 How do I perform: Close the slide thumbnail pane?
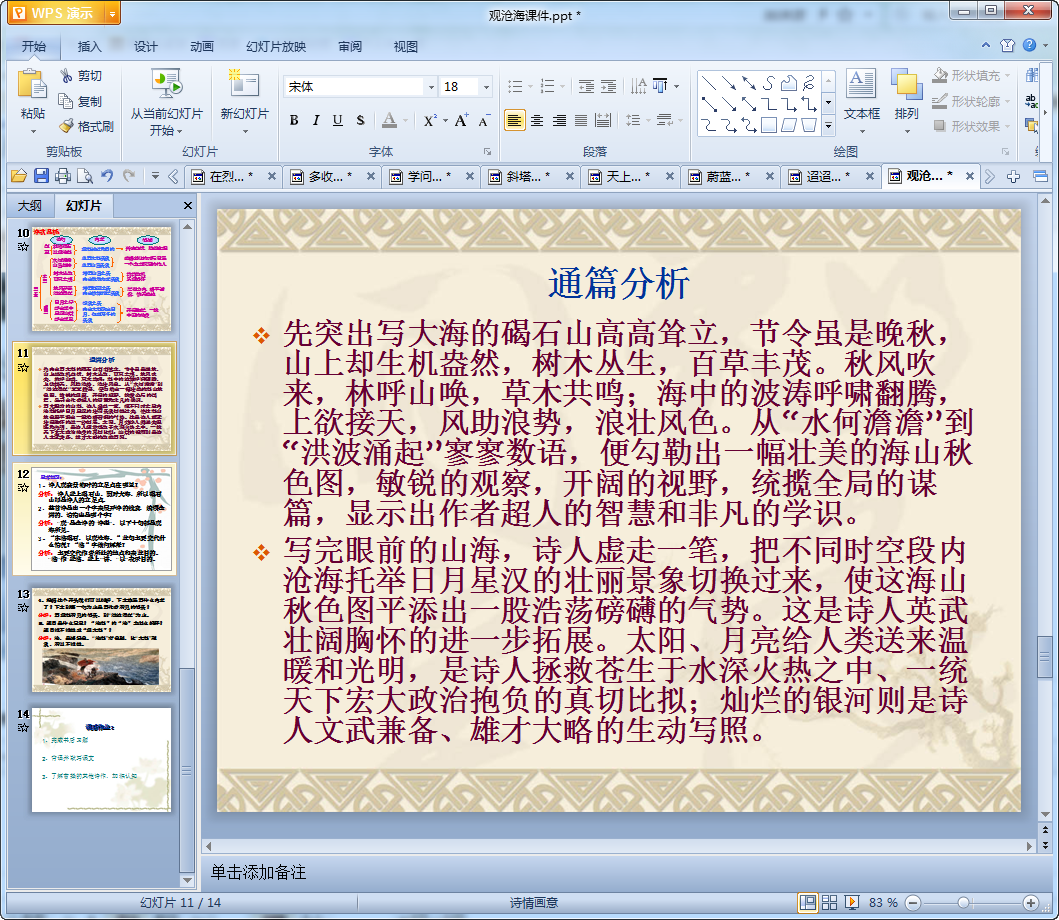[188, 205]
